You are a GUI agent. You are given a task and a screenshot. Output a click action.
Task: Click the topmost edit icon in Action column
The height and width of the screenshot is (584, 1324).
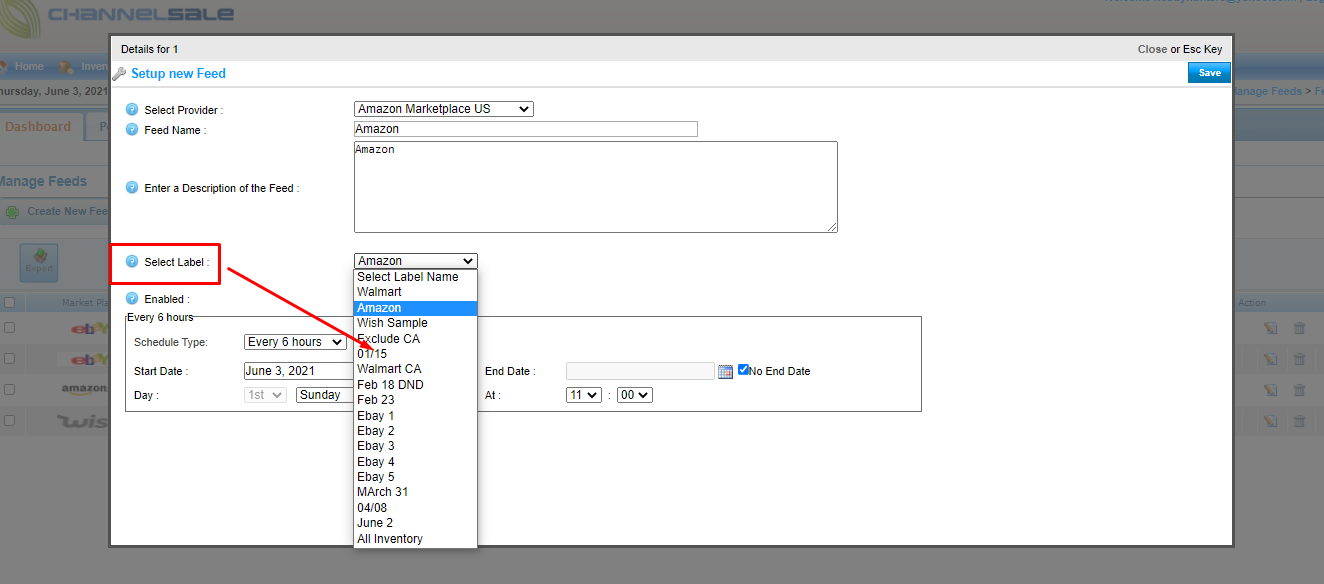click(x=1271, y=328)
